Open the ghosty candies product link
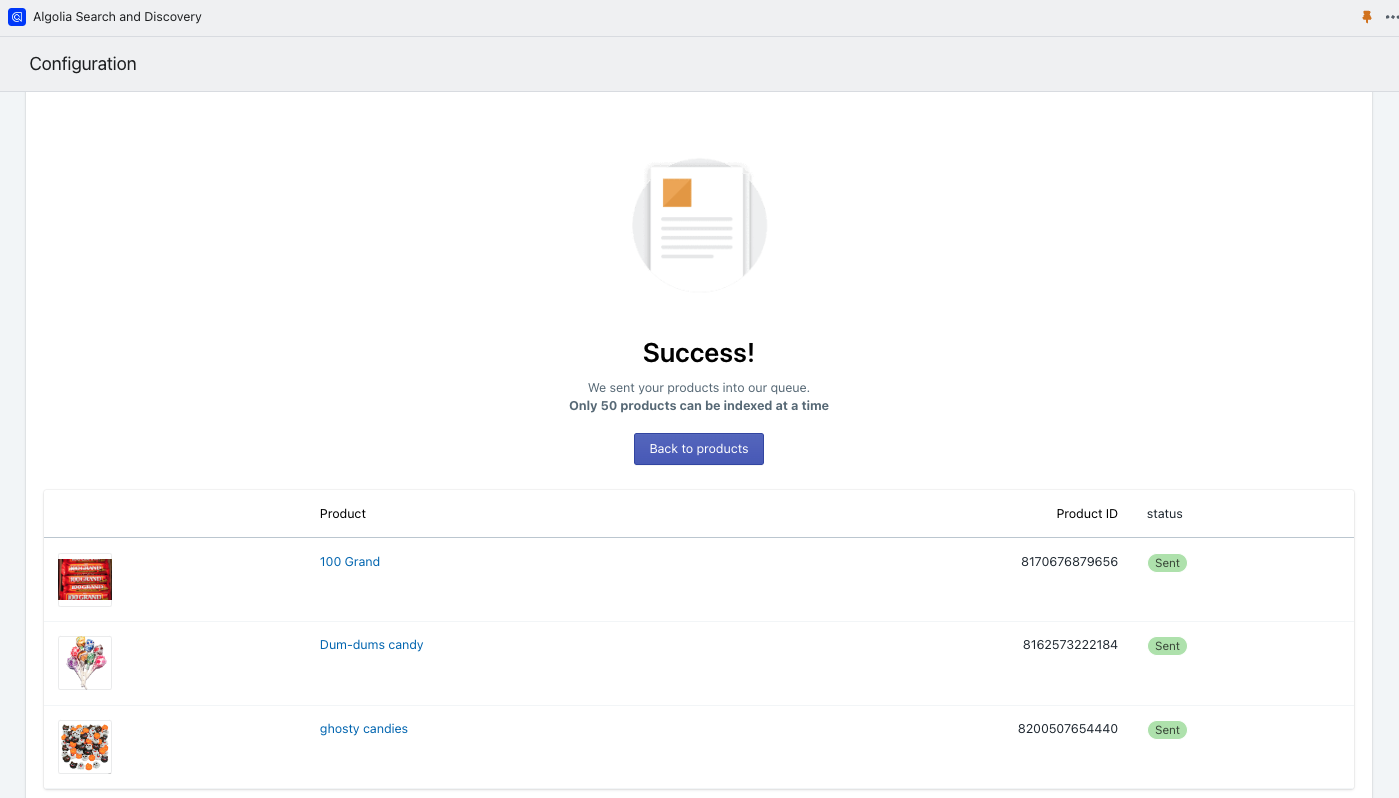Image resolution: width=1399 pixels, height=798 pixels. pos(364,729)
